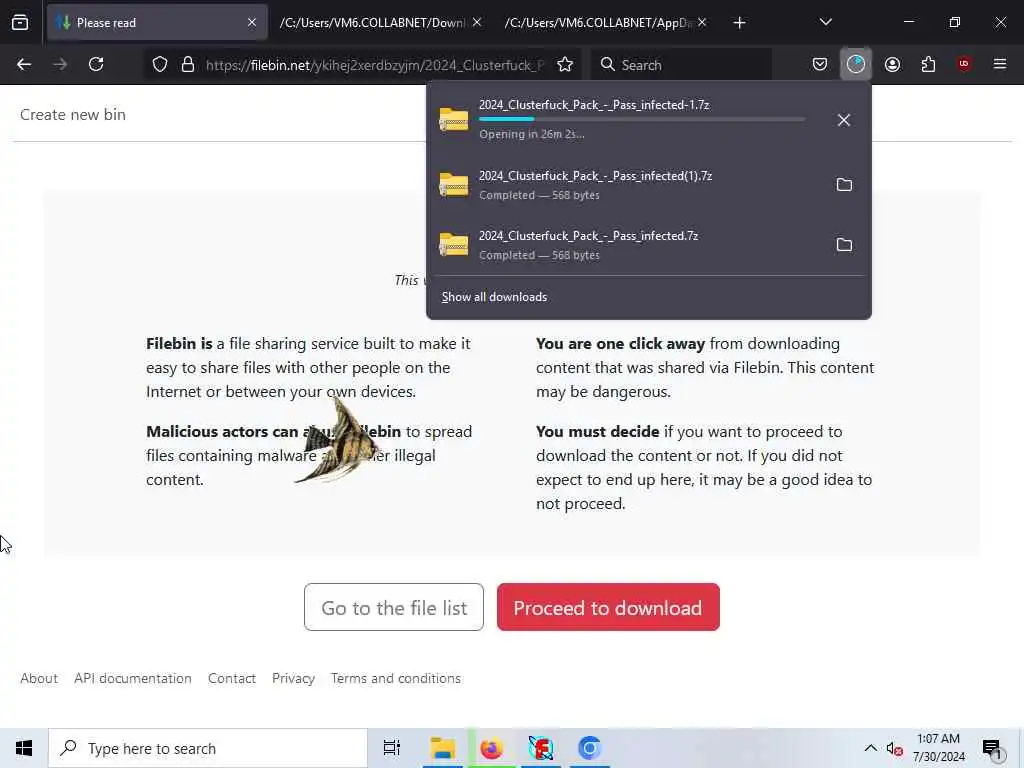The width and height of the screenshot is (1024, 768).
Task: Click the blue circular taskbar app icon
Action: (589, 748)
